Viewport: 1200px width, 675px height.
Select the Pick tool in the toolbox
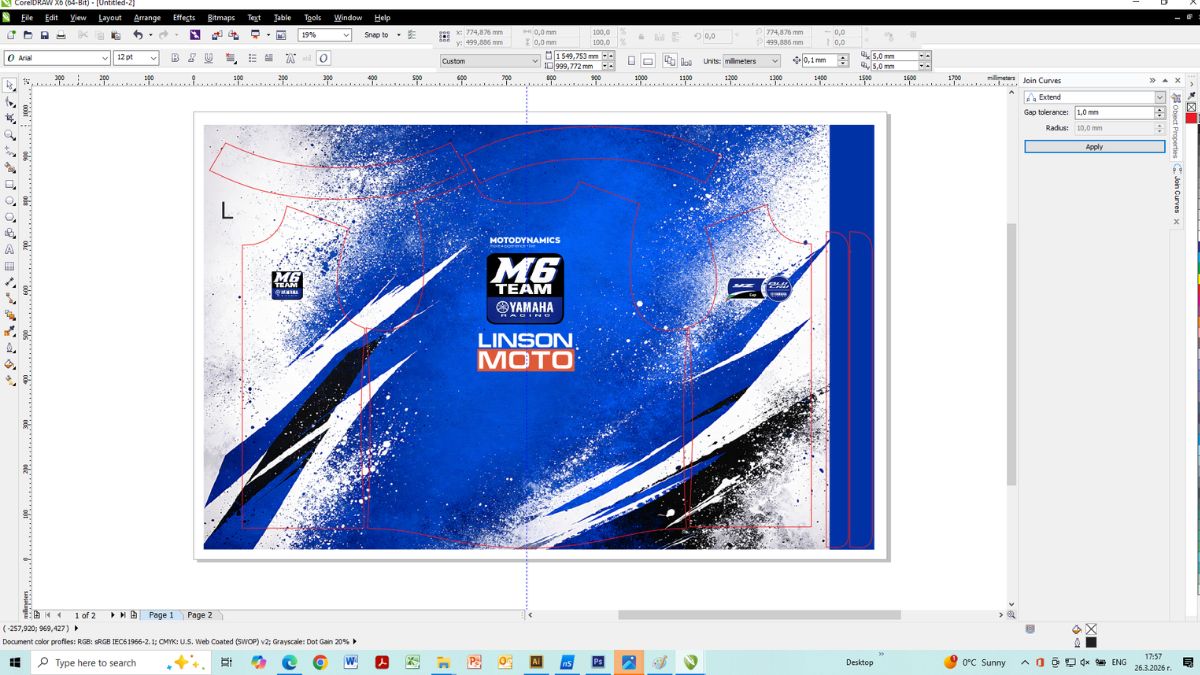coord(10,85)
